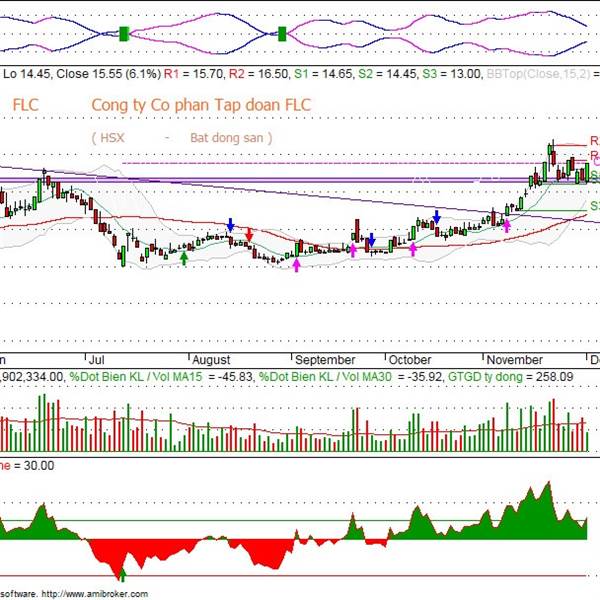Click the 'August' label on the time axis

tap(211, 360)
